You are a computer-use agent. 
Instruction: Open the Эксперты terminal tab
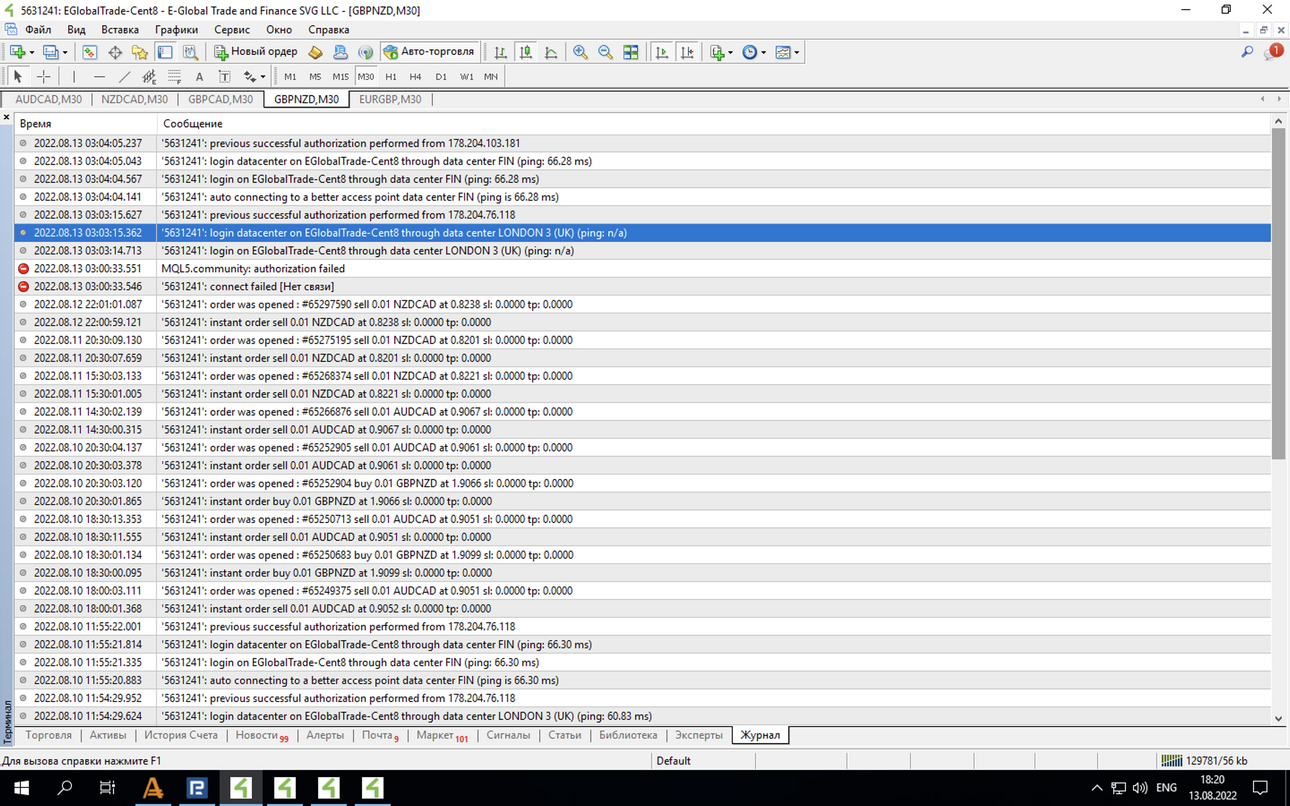pyautogui.click(x=698, y=735)
